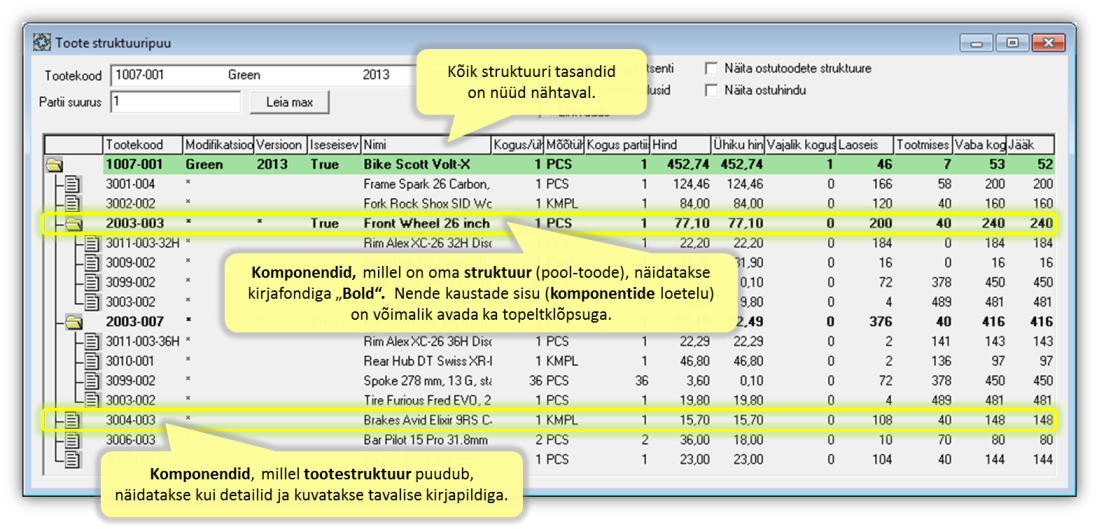Viewport: 1099px width, 529px height.
Task: Click name cell Bar Pilot 15 Pro 31.8mm
Action: (426, 440)
